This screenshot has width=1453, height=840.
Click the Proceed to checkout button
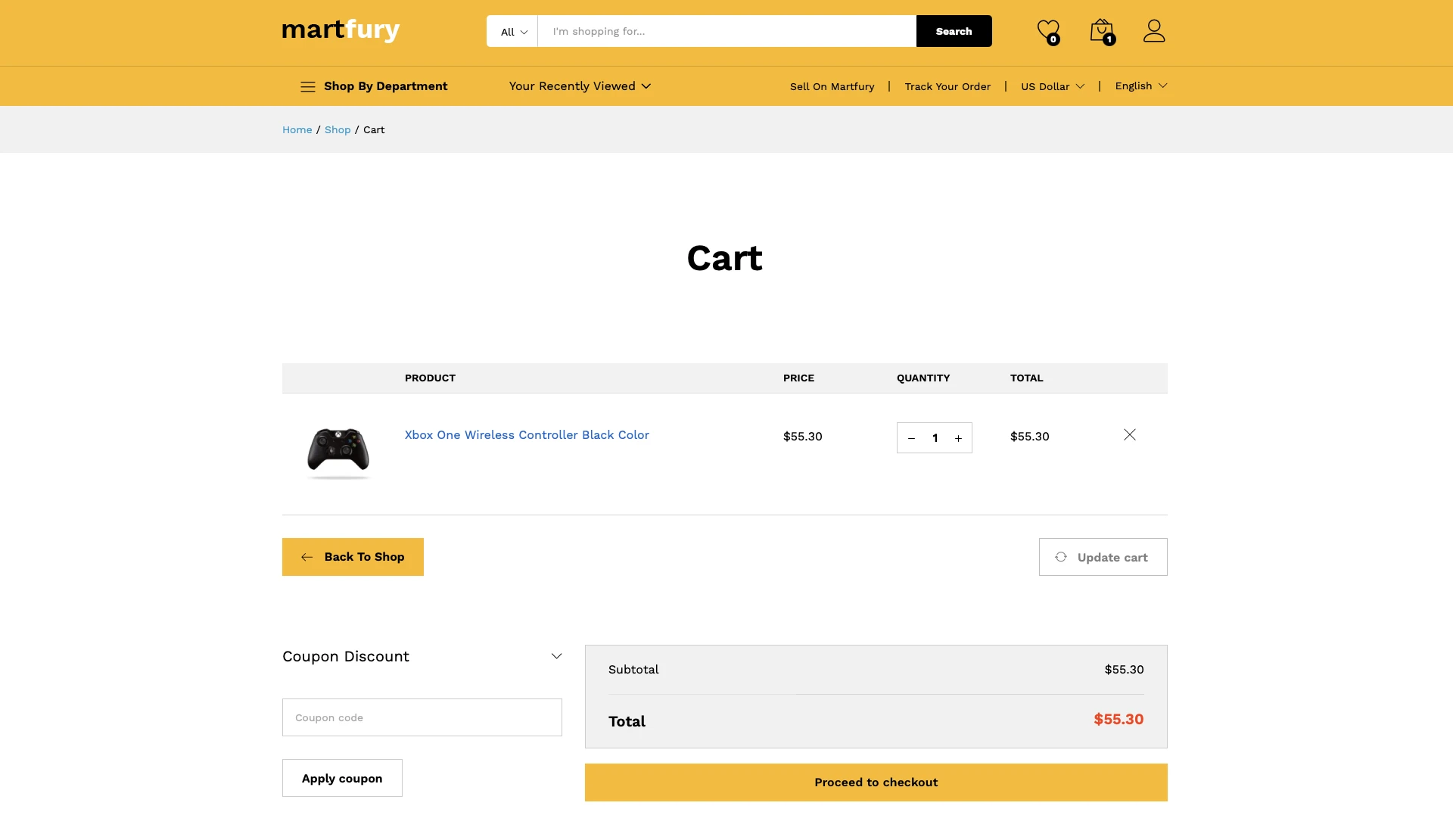(876, 782)
